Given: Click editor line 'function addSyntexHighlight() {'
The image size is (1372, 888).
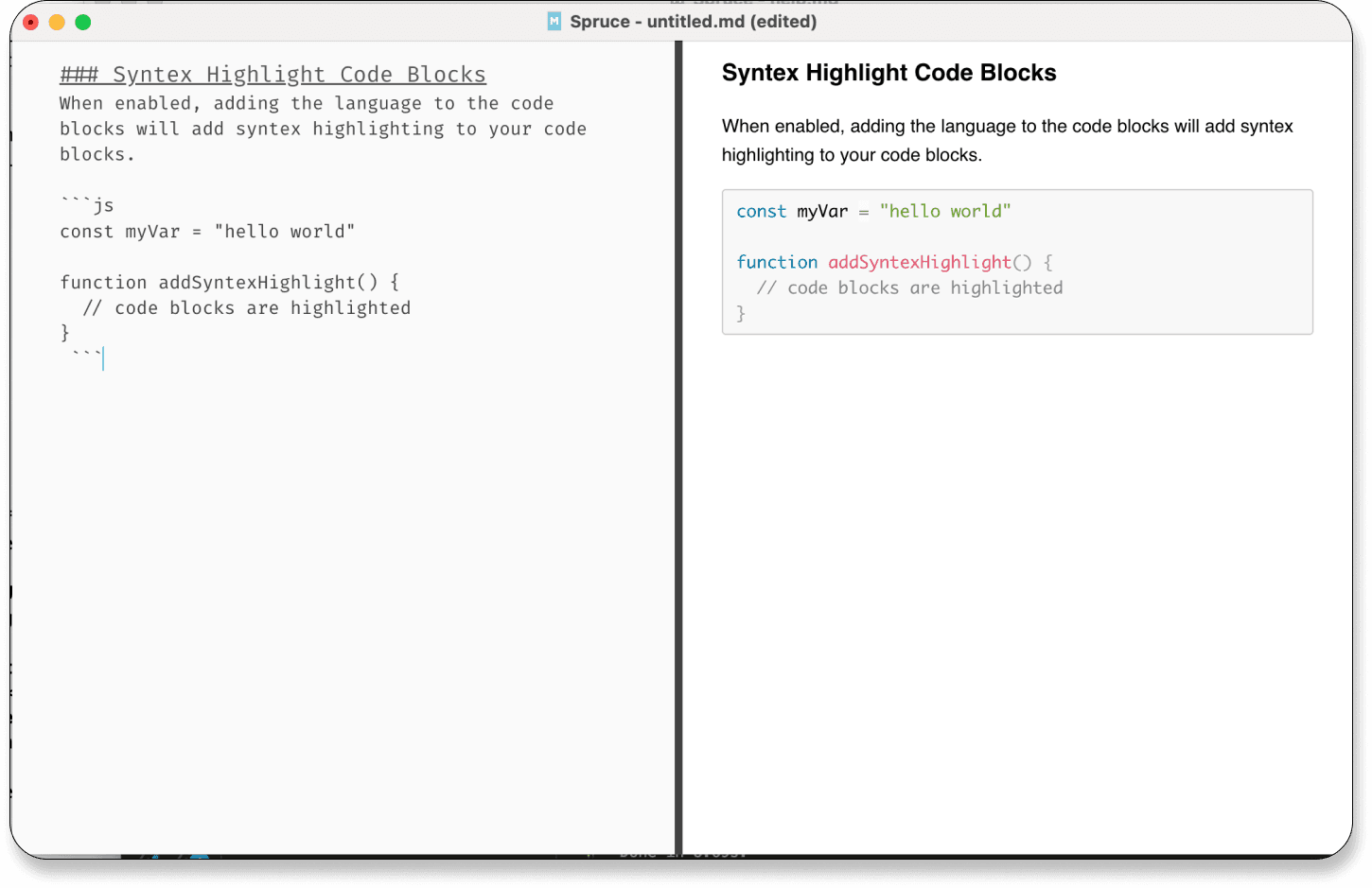Looking at the screenshot, I should 230,282.
